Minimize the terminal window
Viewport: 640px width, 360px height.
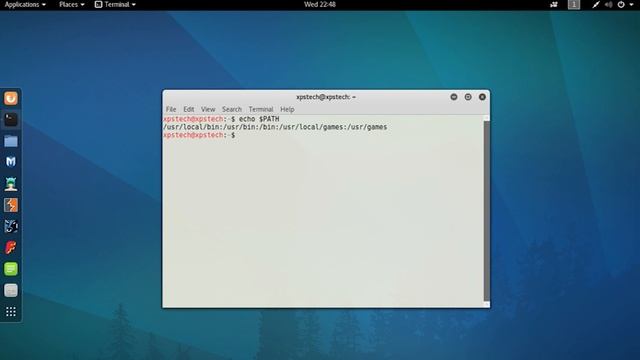(x=453, y=97)
